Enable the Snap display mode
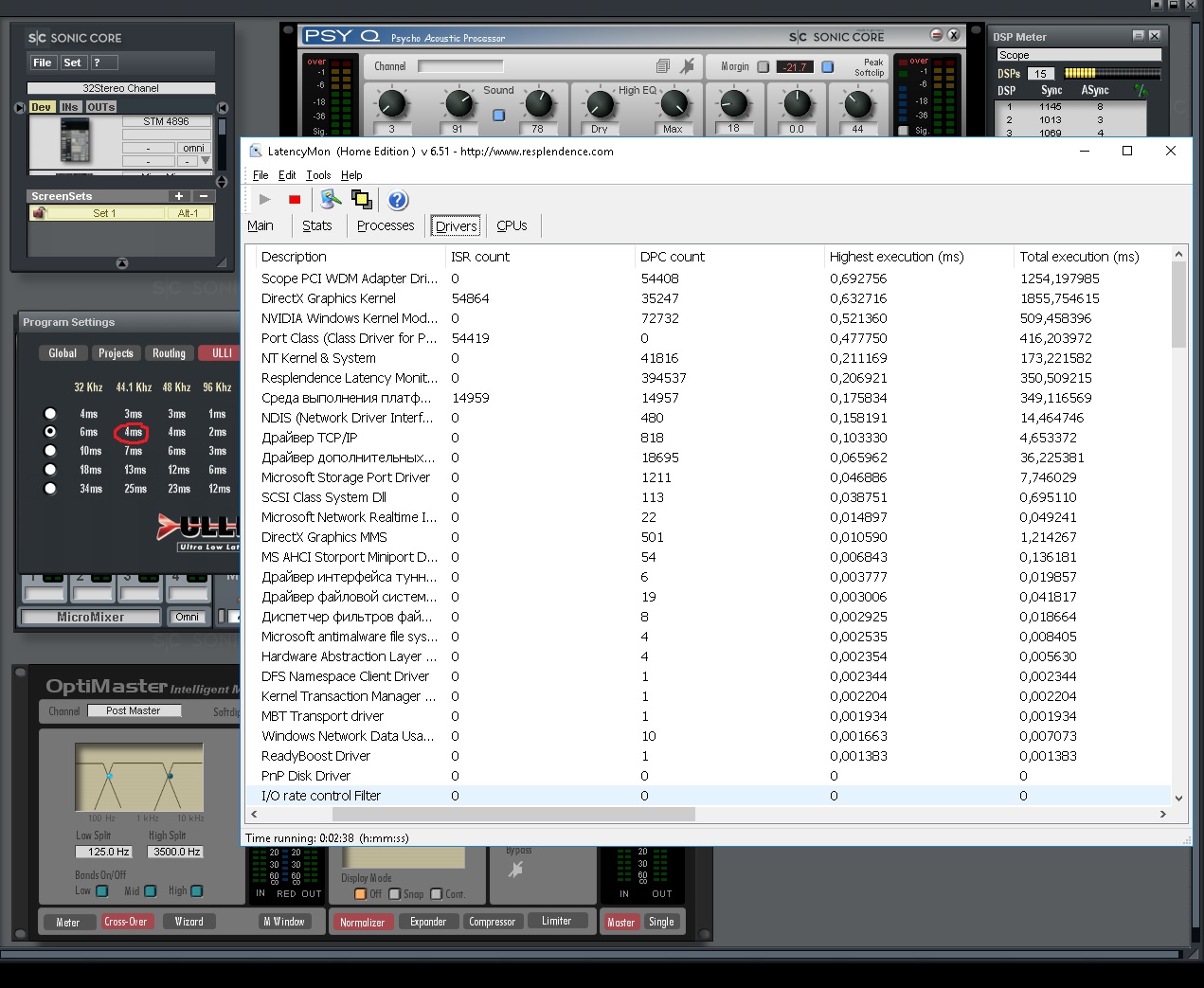Viewport: 1204px width, 988px height. click(x=395, y=894)
